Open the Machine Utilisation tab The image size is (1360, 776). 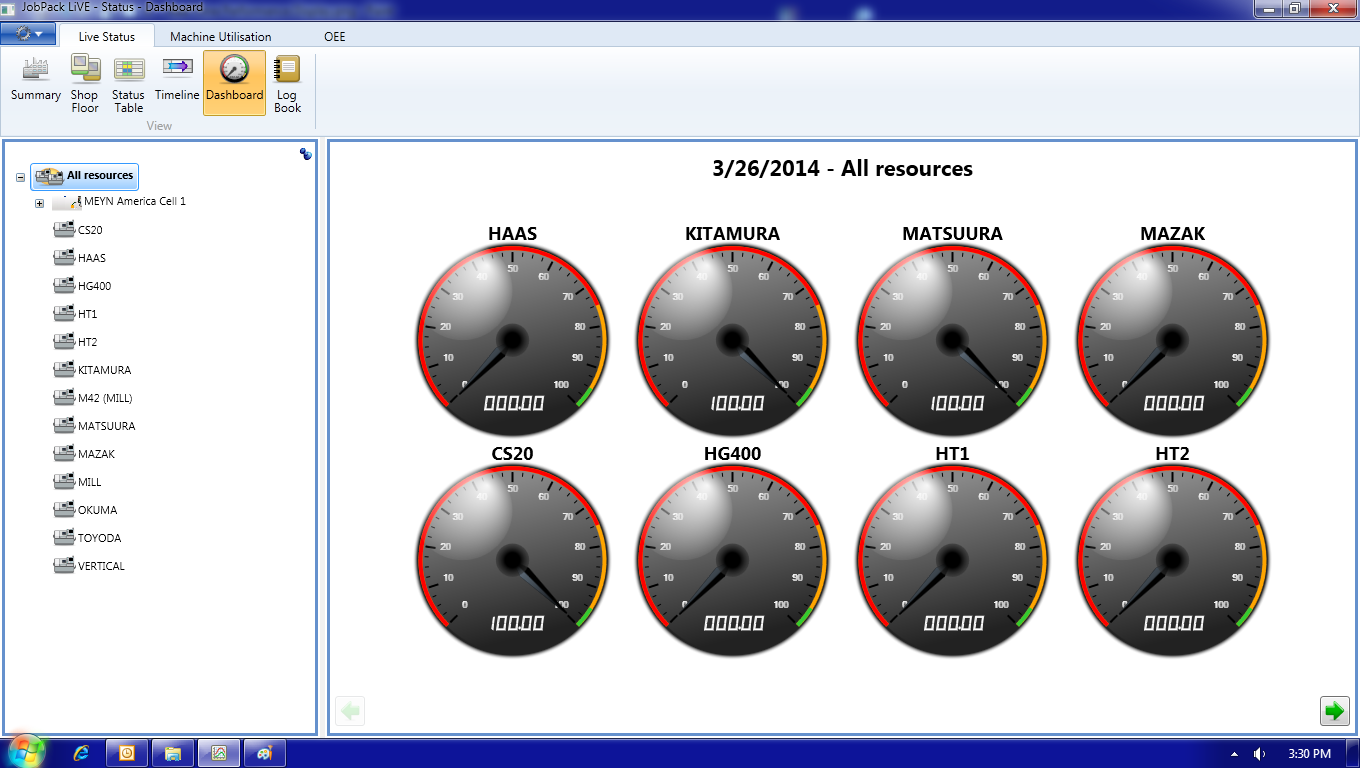(221, 37)
